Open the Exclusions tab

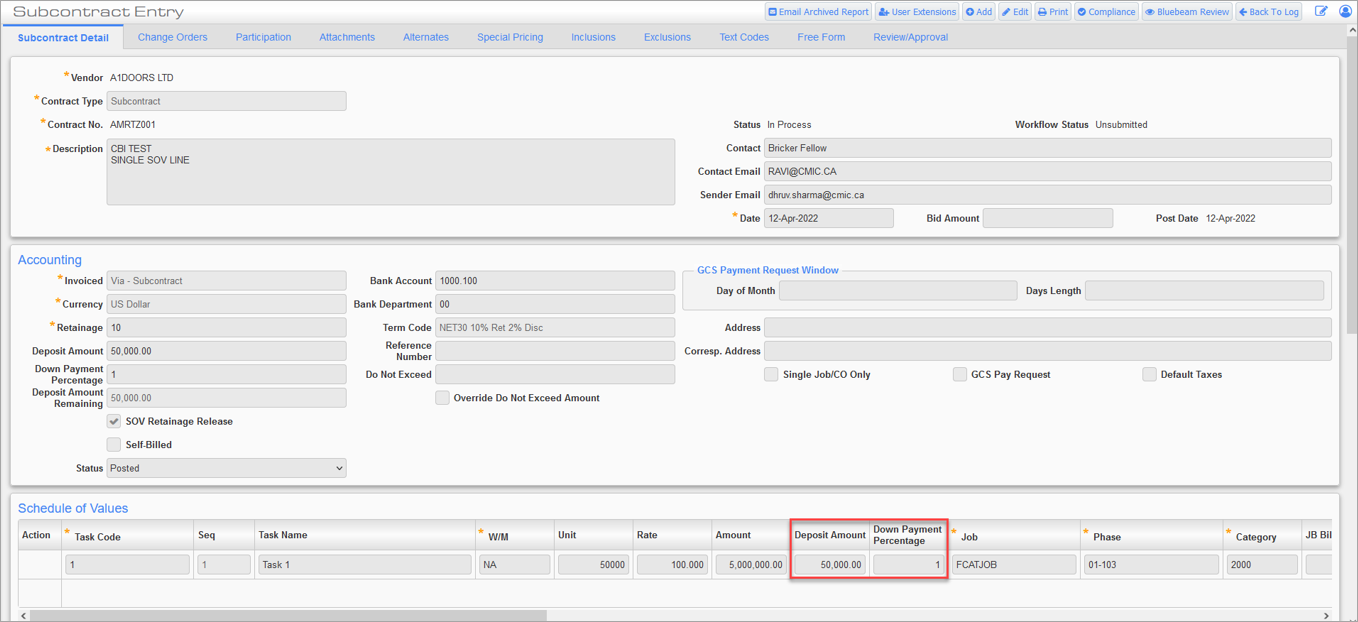click(x=667, y=37)
